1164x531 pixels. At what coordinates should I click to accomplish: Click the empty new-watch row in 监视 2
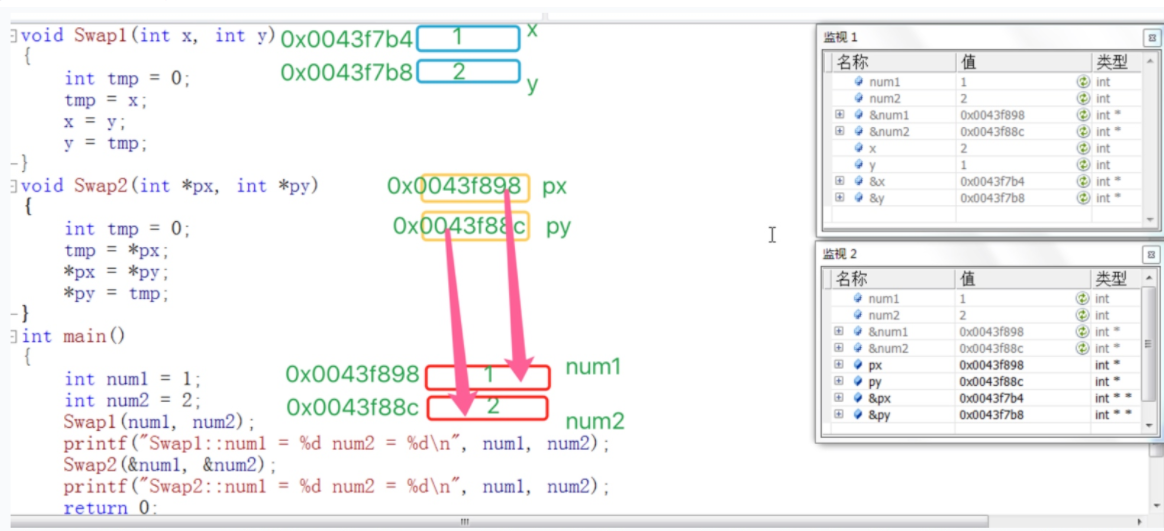click(x=983, y=431)
